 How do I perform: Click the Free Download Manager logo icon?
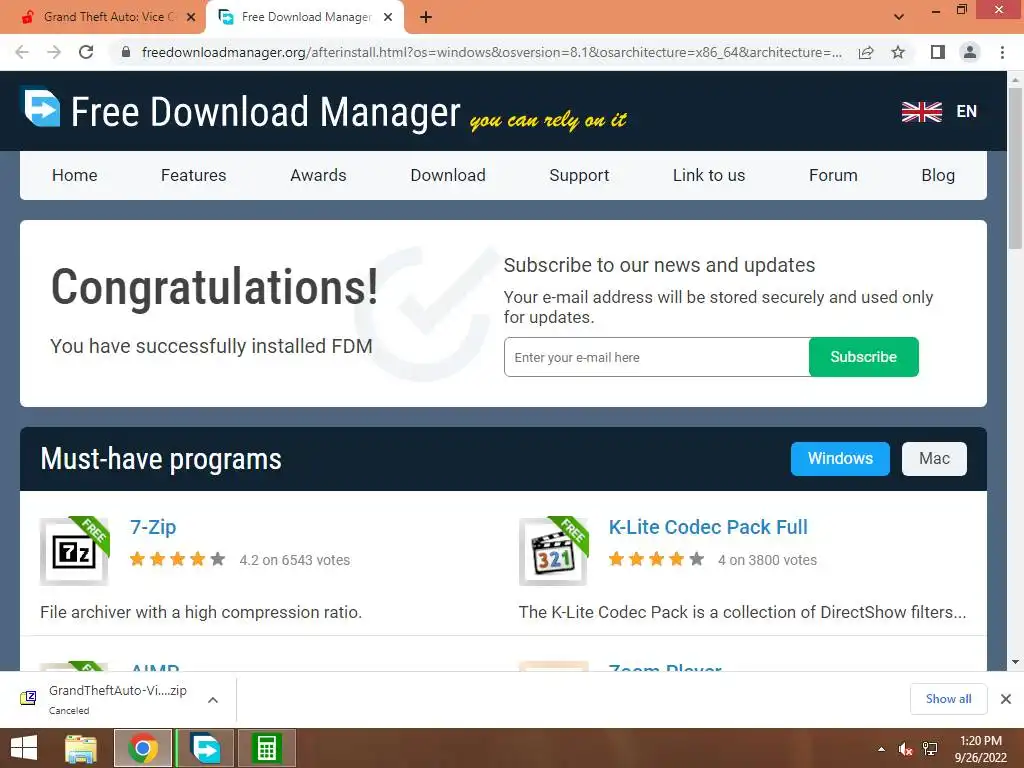pyautogui.click(x=42, y=108)
